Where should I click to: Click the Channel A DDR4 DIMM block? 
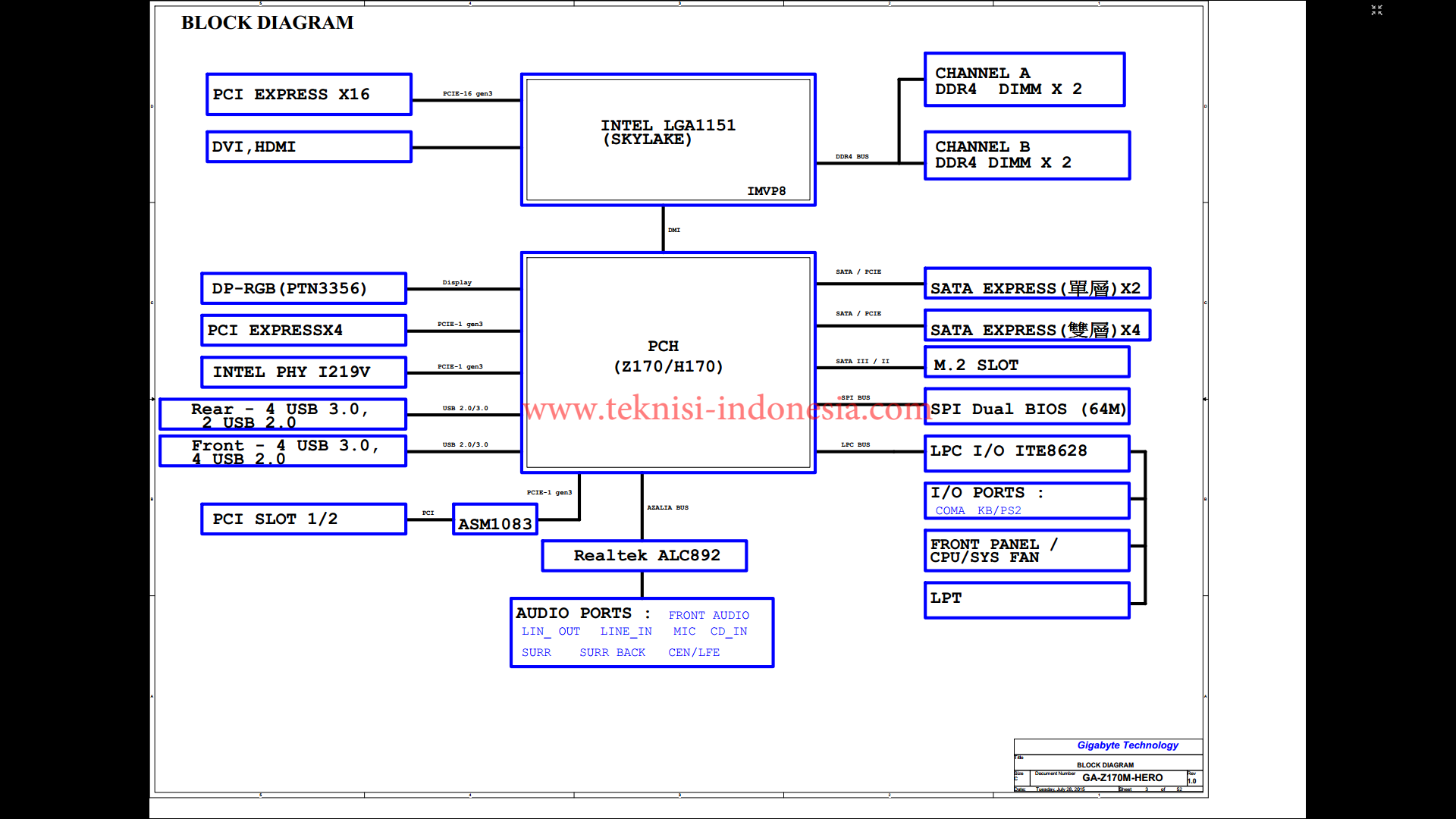coord(1024,80)
